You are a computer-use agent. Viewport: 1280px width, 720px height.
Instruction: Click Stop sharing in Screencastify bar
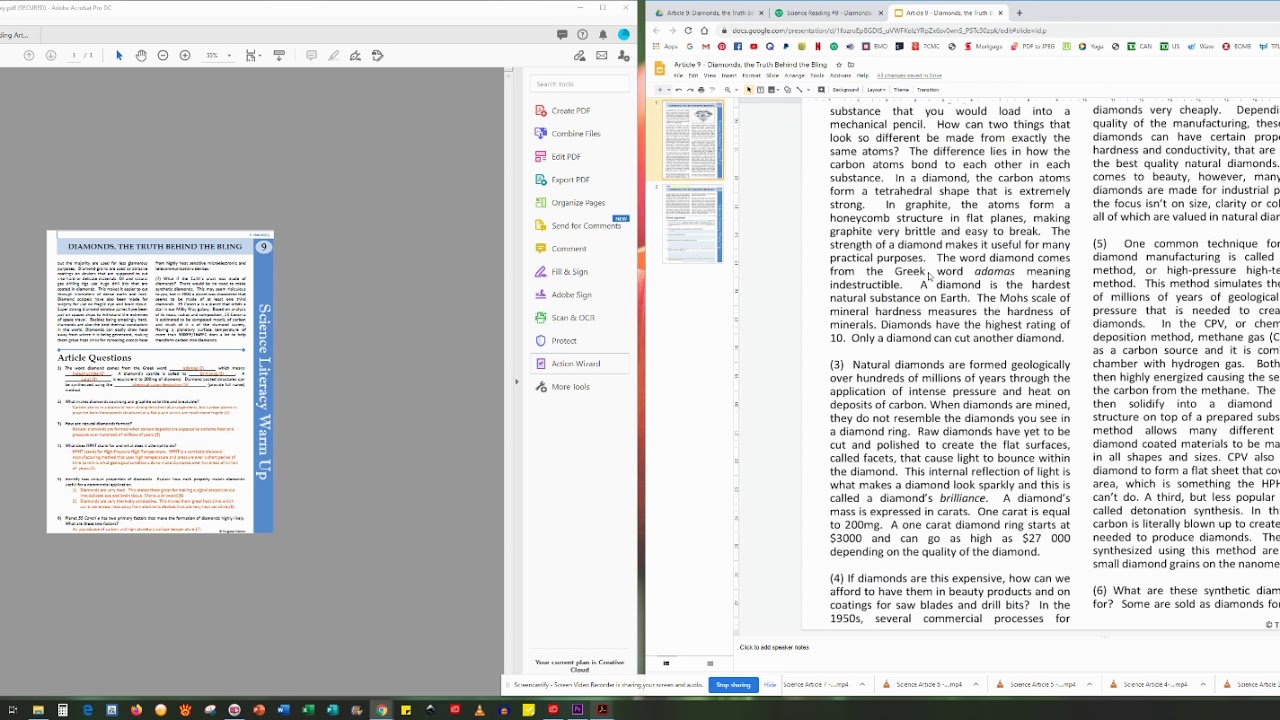733,685
